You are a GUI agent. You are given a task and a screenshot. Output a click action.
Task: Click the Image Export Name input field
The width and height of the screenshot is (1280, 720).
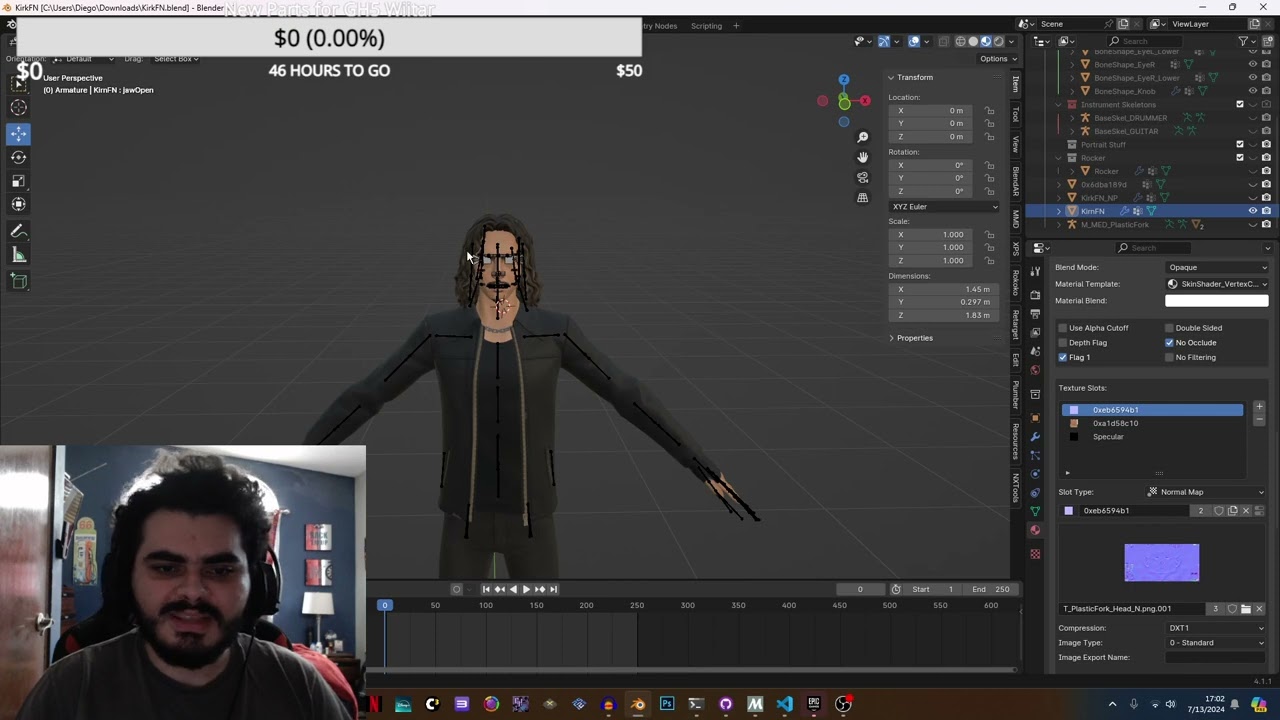pyautogui.click(x=1217, y=658)
